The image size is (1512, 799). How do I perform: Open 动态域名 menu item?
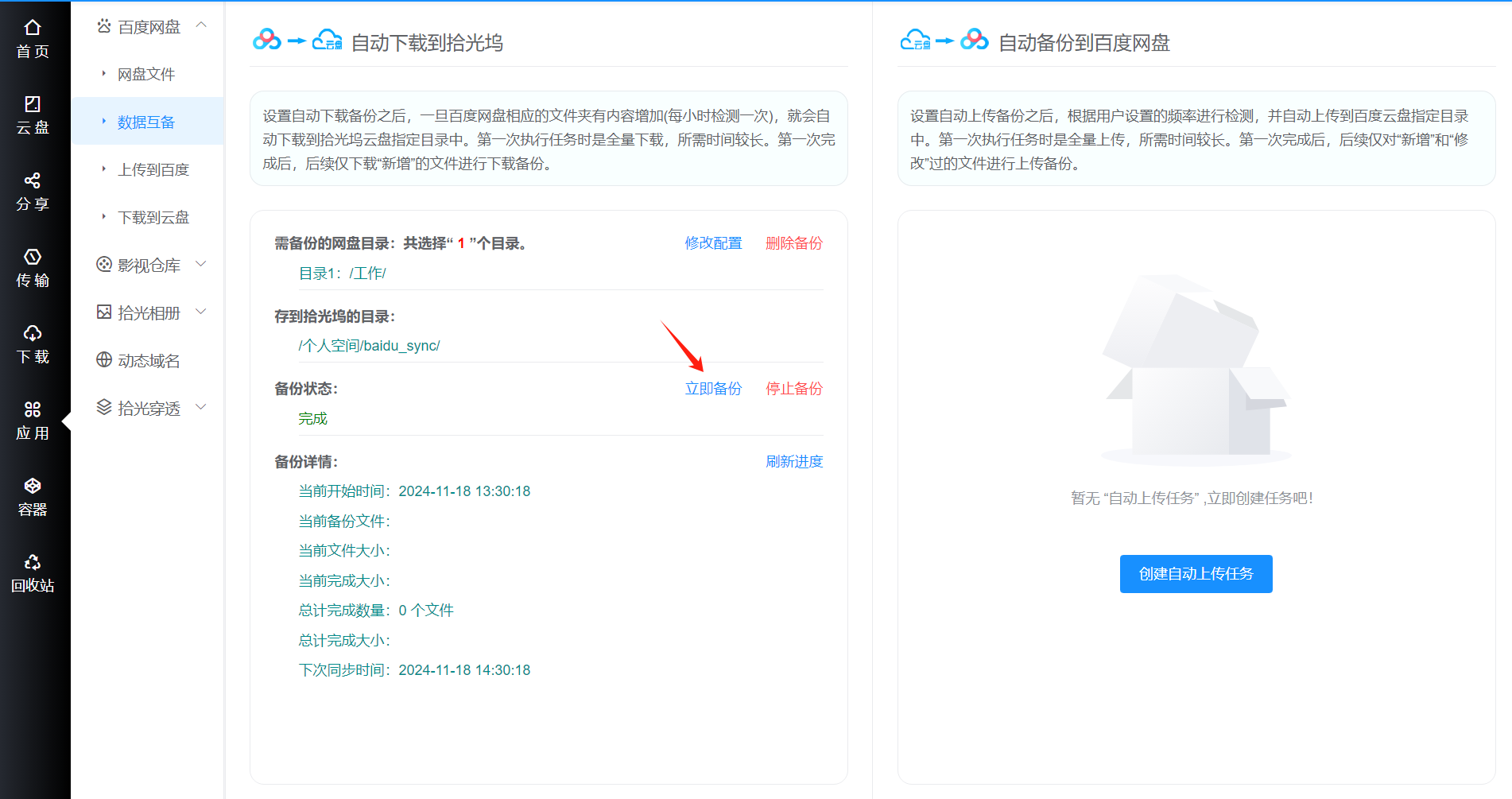coord(147,360)
